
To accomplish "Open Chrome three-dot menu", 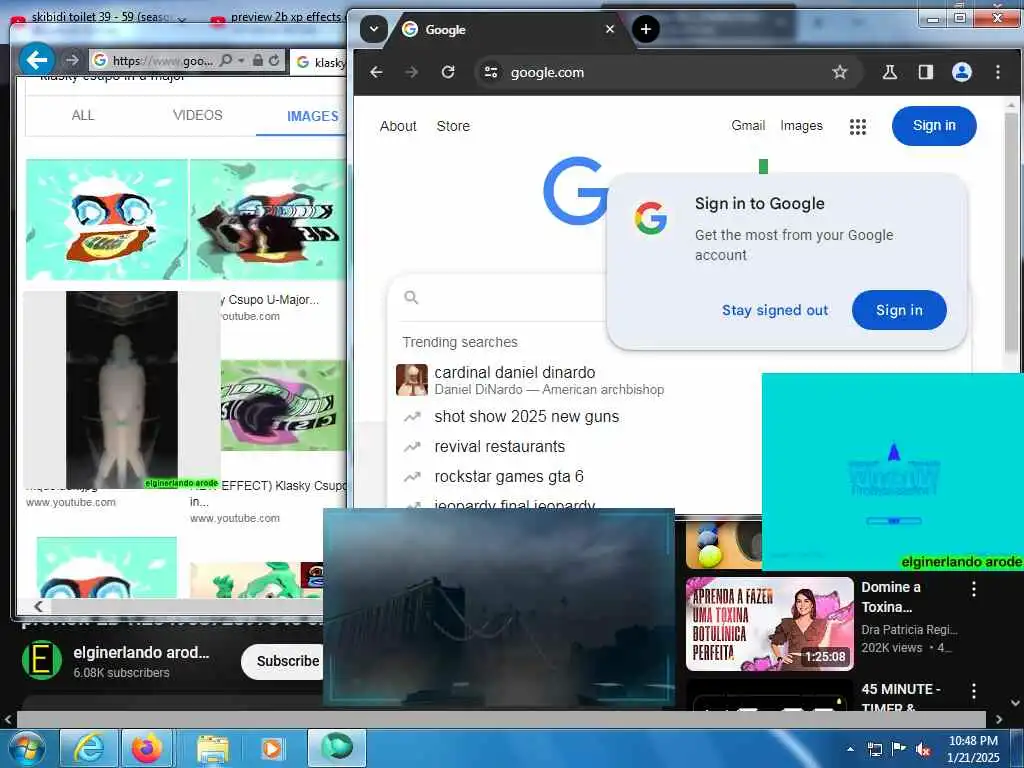I will pyautogui.click(x=997, y=72).
